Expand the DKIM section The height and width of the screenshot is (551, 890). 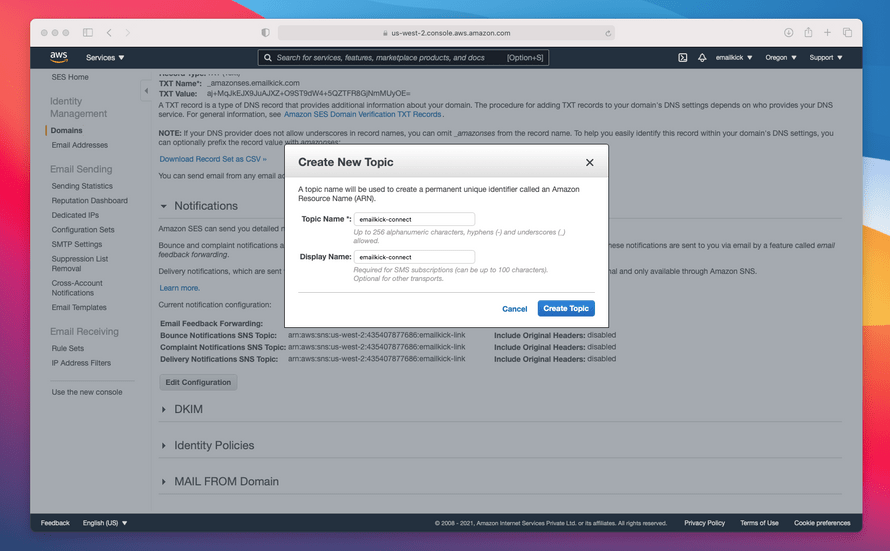click(x=164, y=409)
